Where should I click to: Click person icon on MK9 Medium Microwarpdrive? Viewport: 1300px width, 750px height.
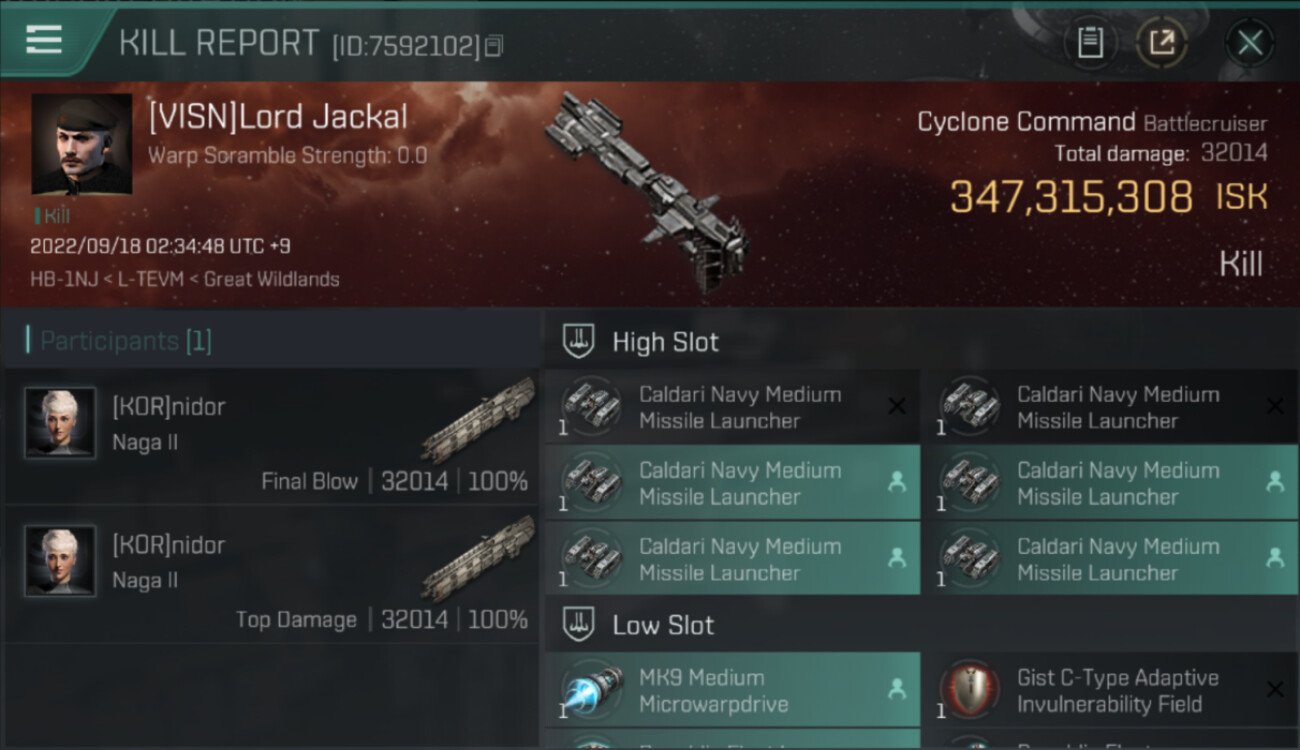(x=897, y=689)
